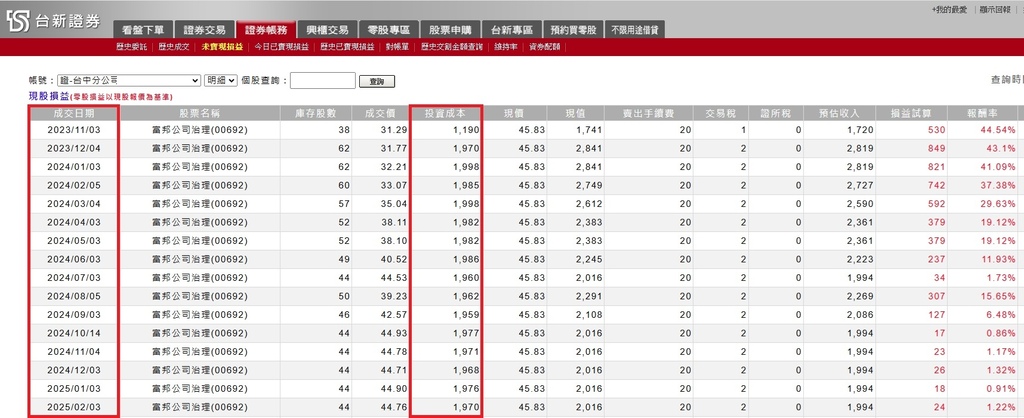Screen dimensions: 1024x418
Task: Open the 預約買零股 tab
Action: (573, 29)
